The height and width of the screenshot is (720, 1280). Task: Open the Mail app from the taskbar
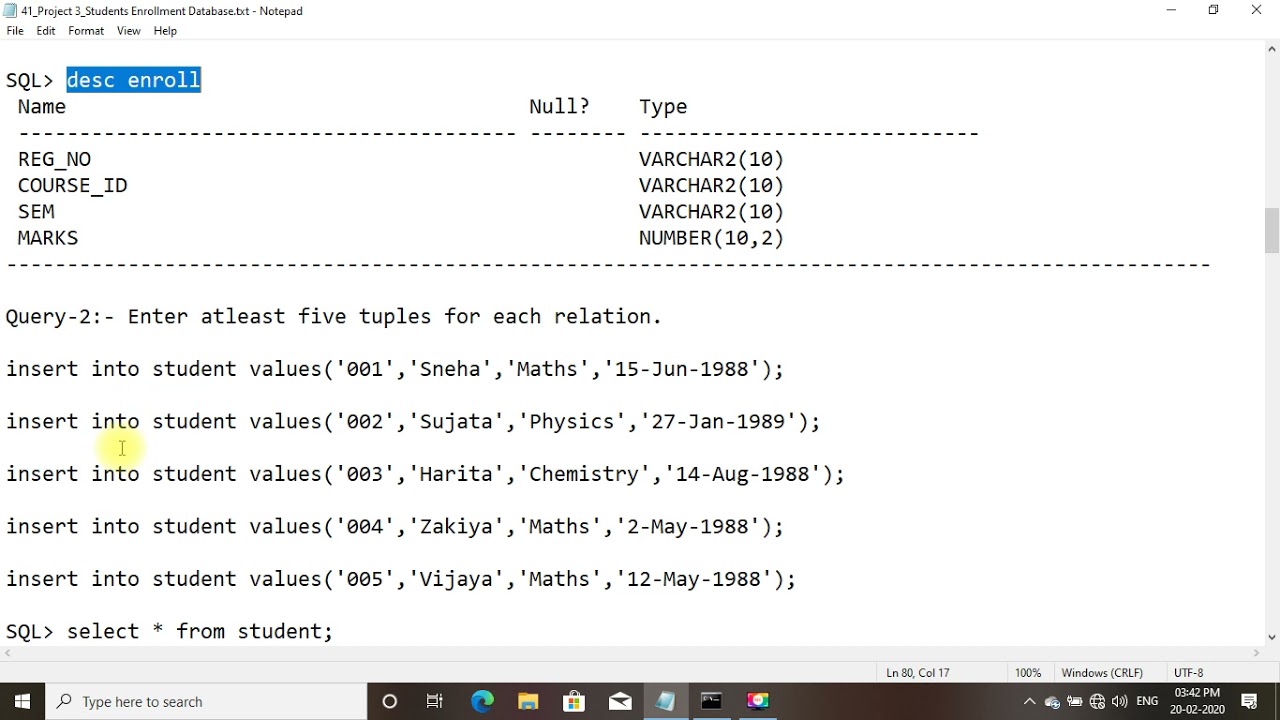[620, 701]
